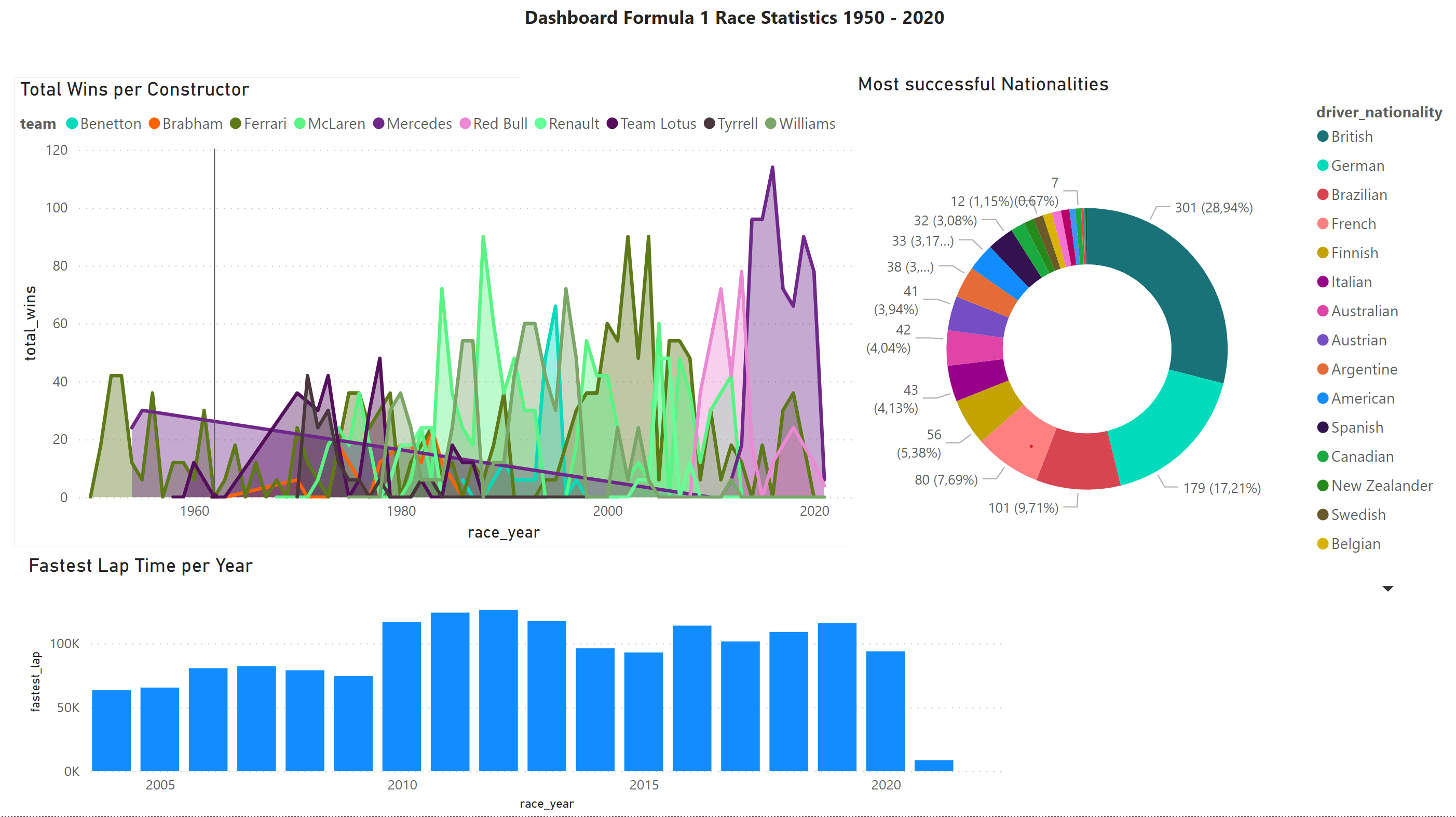
Task: Click the Williams legend entry
Action: [807, 124]
